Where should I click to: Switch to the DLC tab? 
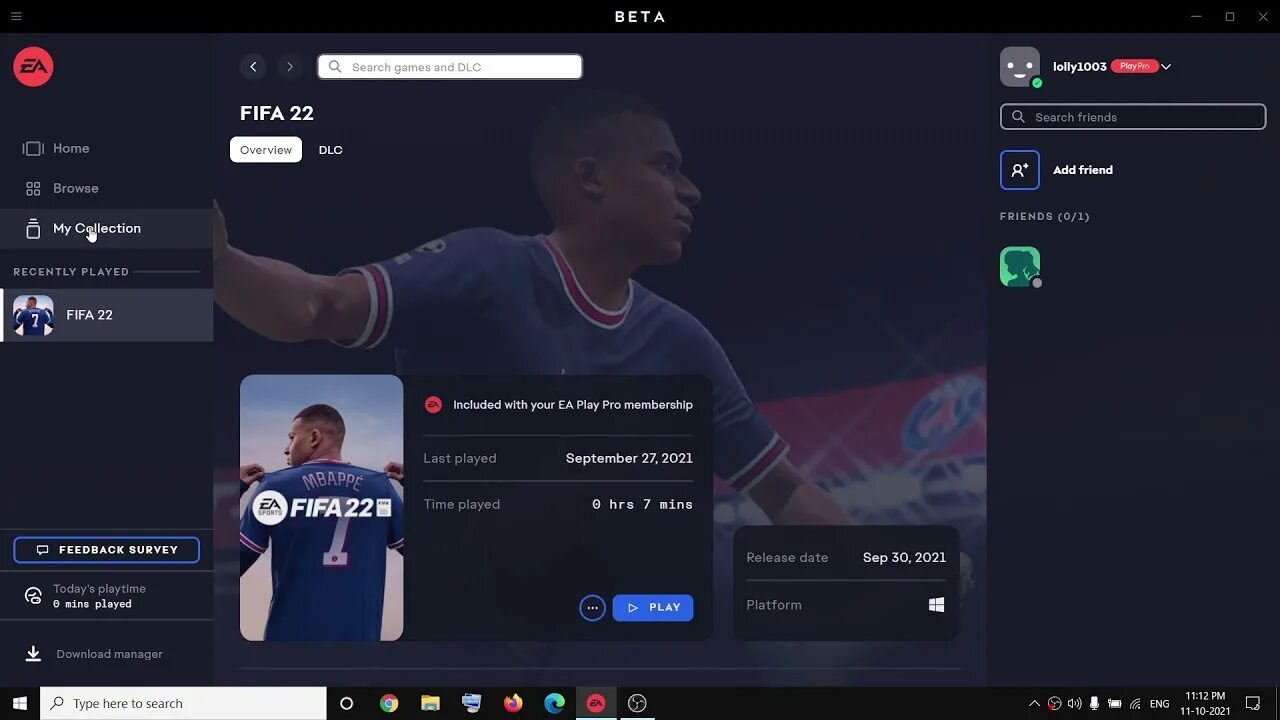point(330,150)
